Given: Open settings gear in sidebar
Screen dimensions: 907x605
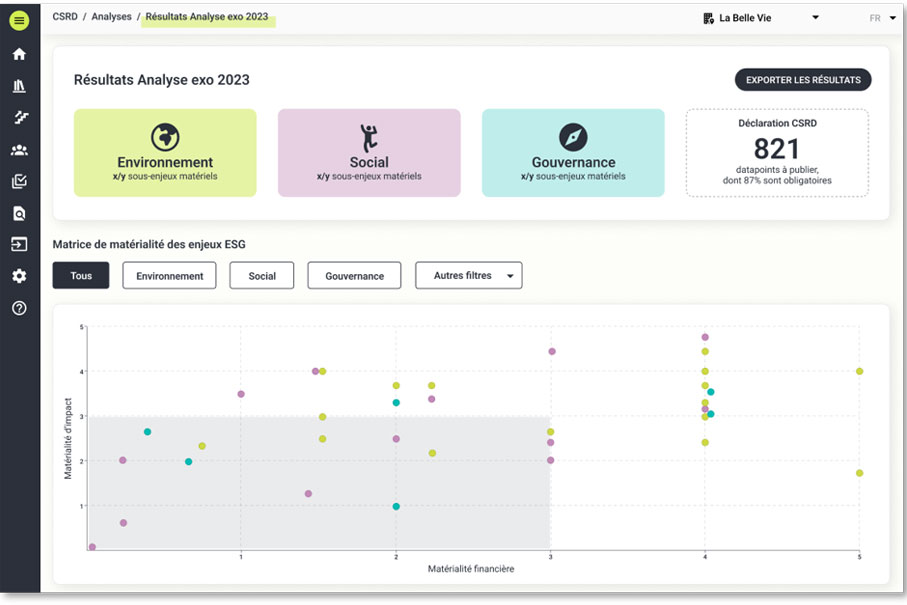Looking at the screenshot, I should coord(19,276).
